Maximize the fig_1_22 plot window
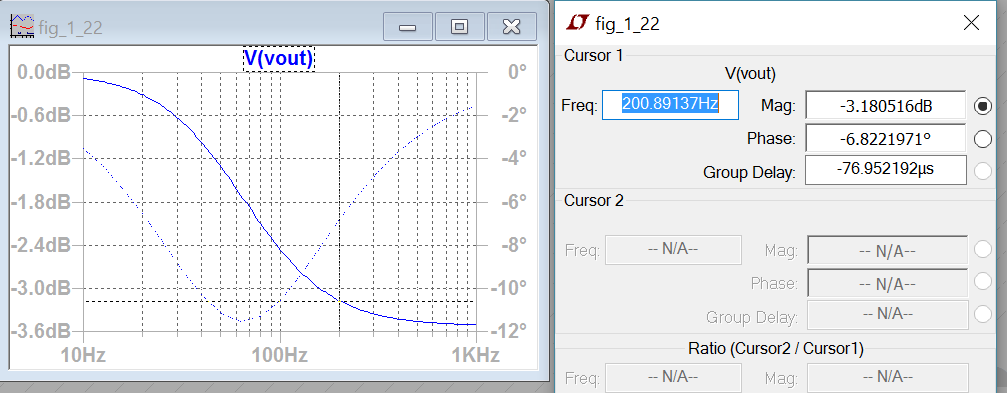Viewport: 1007px width, 393px height. (x=459, y=27)
